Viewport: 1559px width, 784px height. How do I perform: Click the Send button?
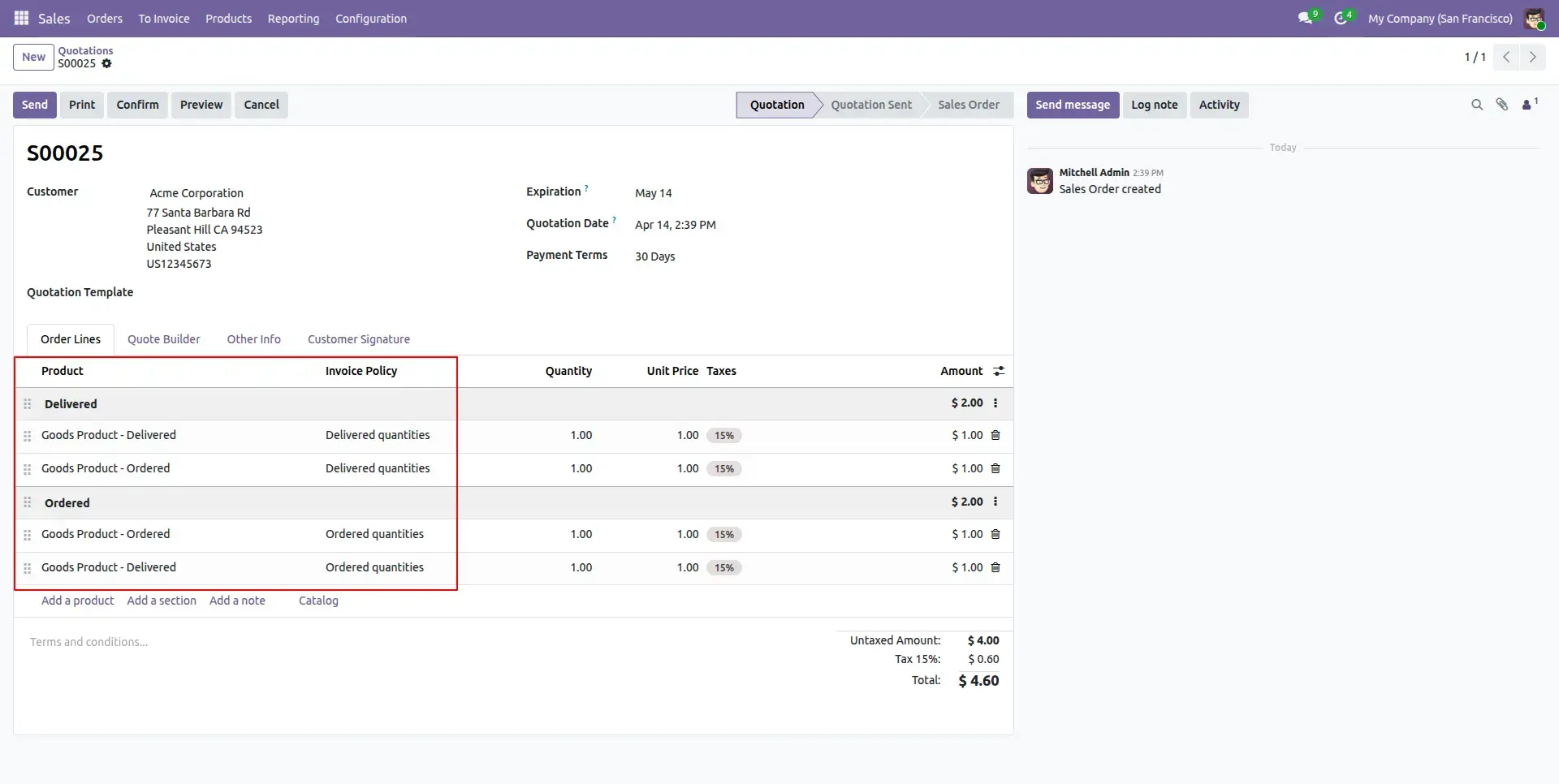pos(35,105)
